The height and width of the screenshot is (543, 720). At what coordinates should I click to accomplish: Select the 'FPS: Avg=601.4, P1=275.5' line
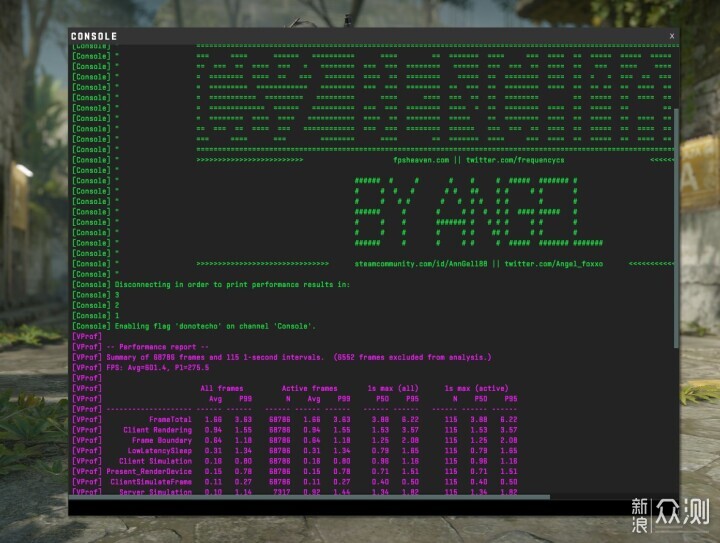[x=158, y=368]
